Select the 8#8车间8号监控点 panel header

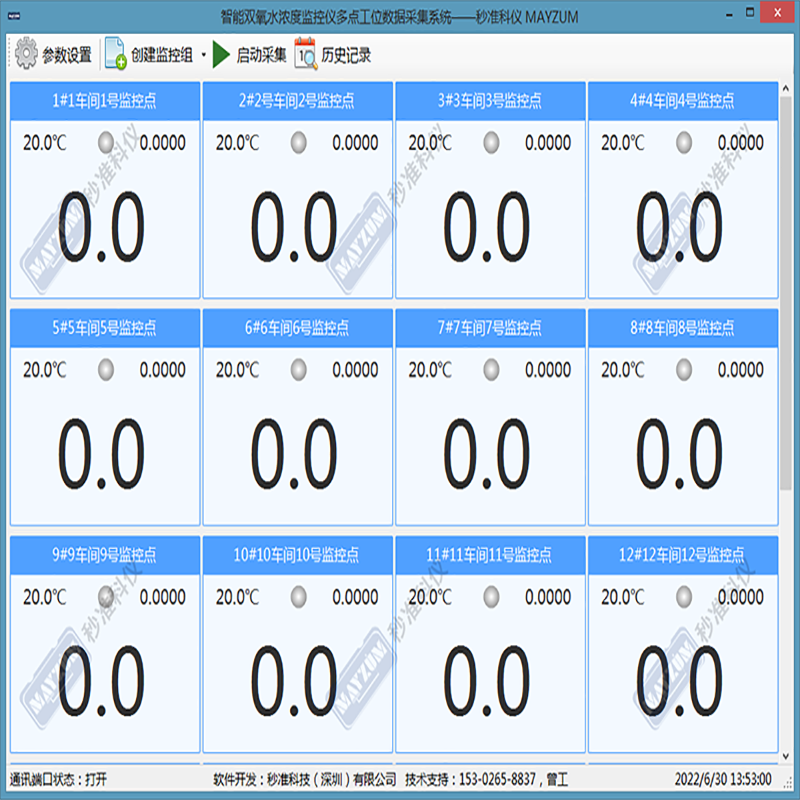click(682, 327)
